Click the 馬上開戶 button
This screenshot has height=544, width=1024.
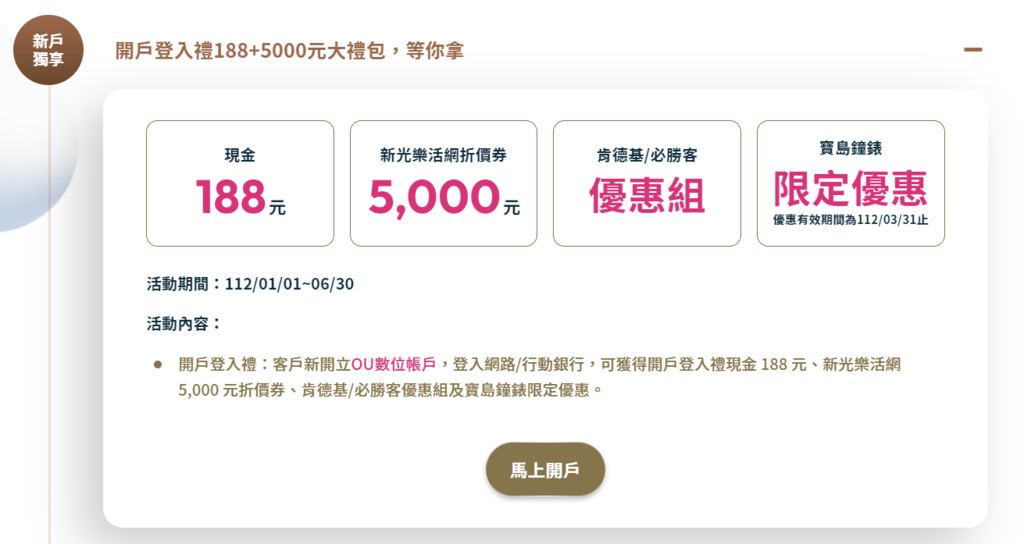coord(545,470)
